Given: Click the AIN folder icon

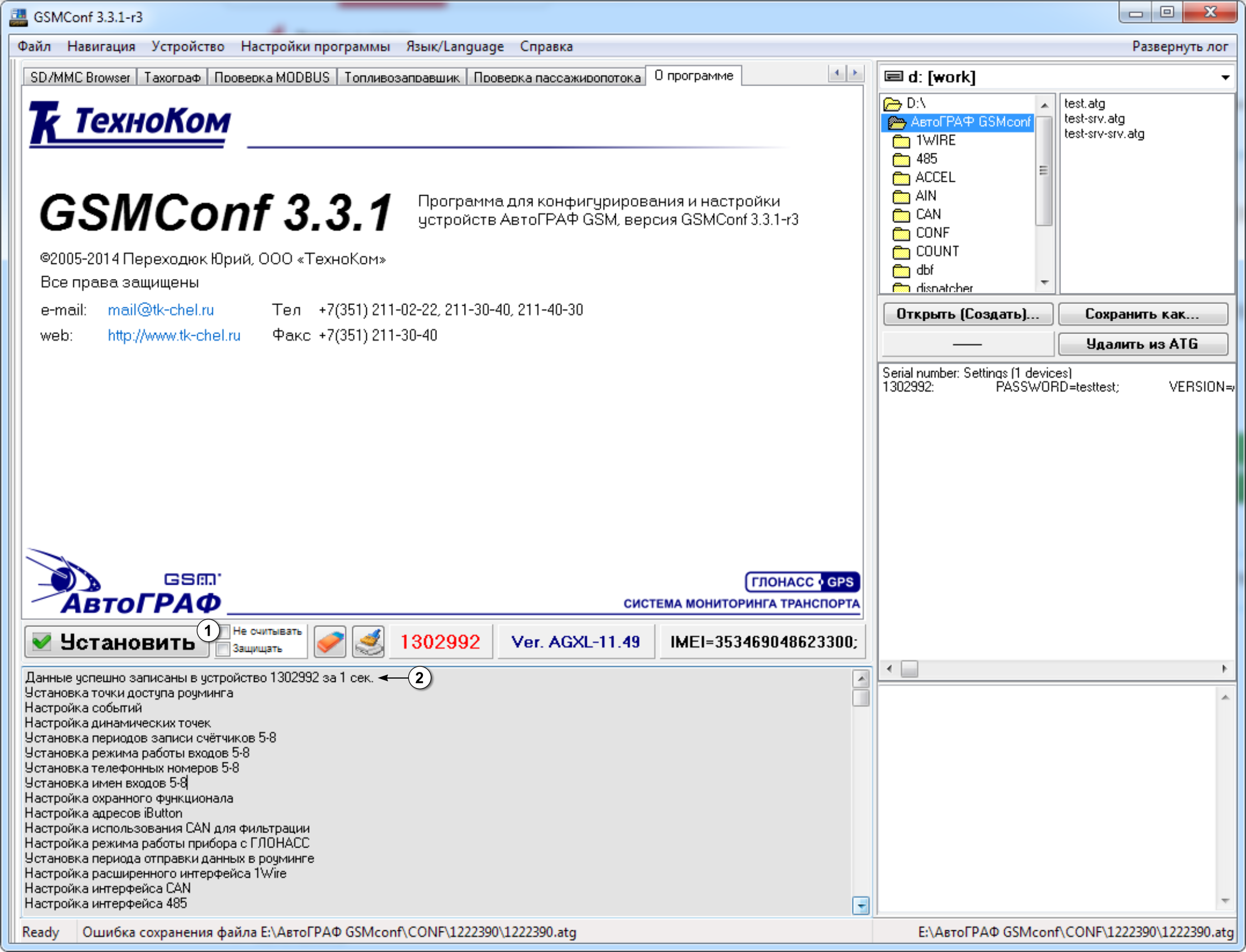Looking at the screenshot, I should coord(901,197).
